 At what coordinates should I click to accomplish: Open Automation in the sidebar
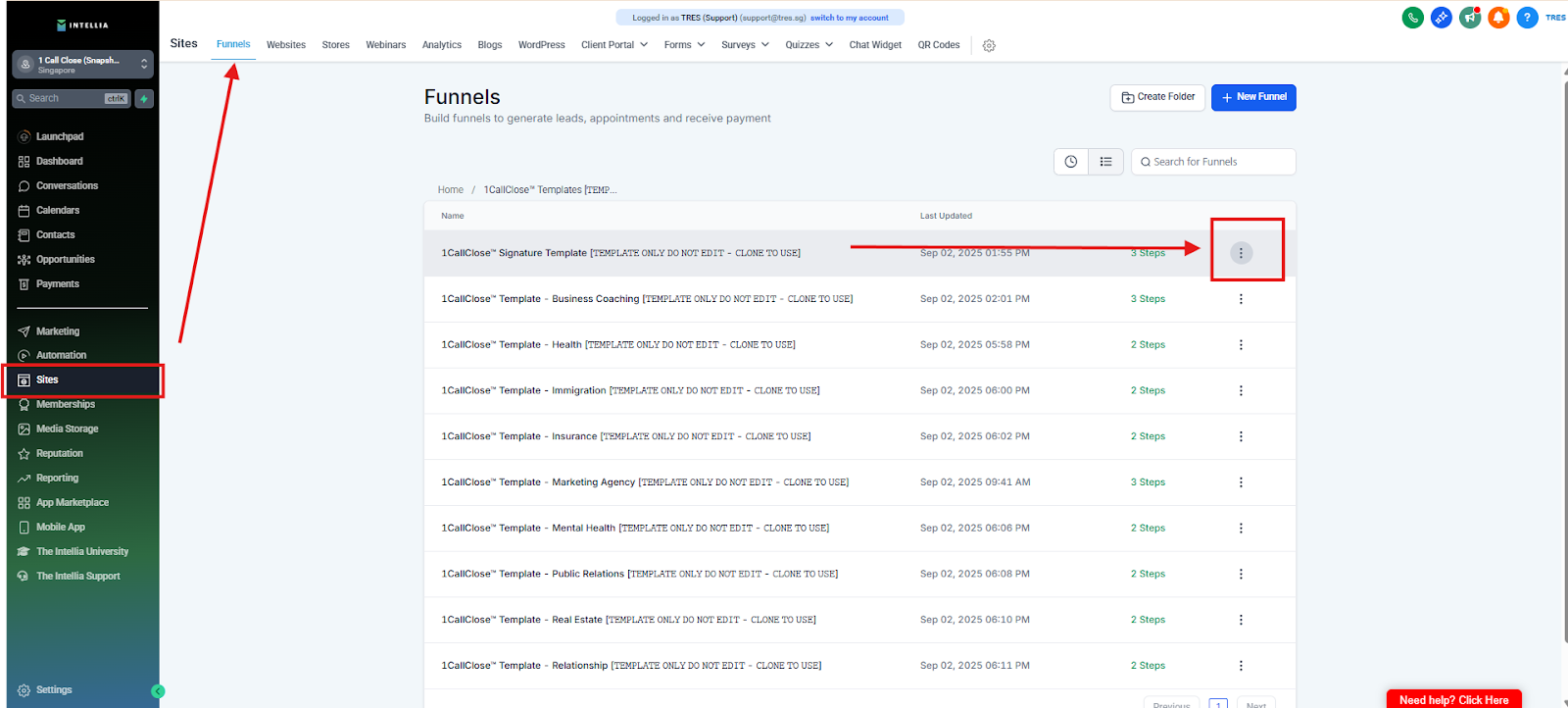61,355
